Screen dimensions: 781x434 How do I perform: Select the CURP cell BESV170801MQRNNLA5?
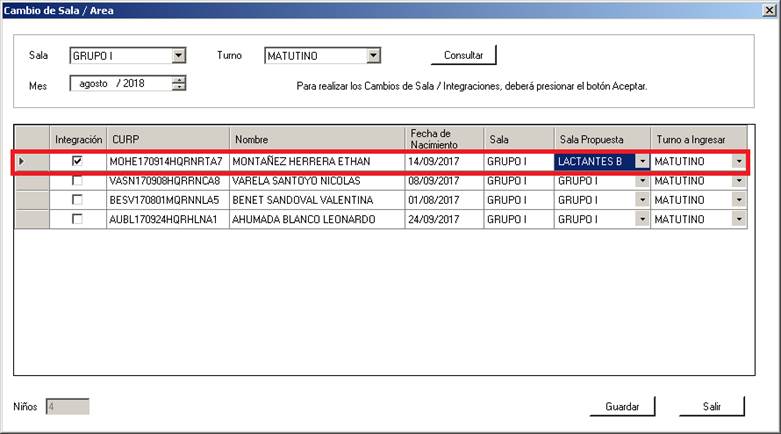tap(167, 200)
